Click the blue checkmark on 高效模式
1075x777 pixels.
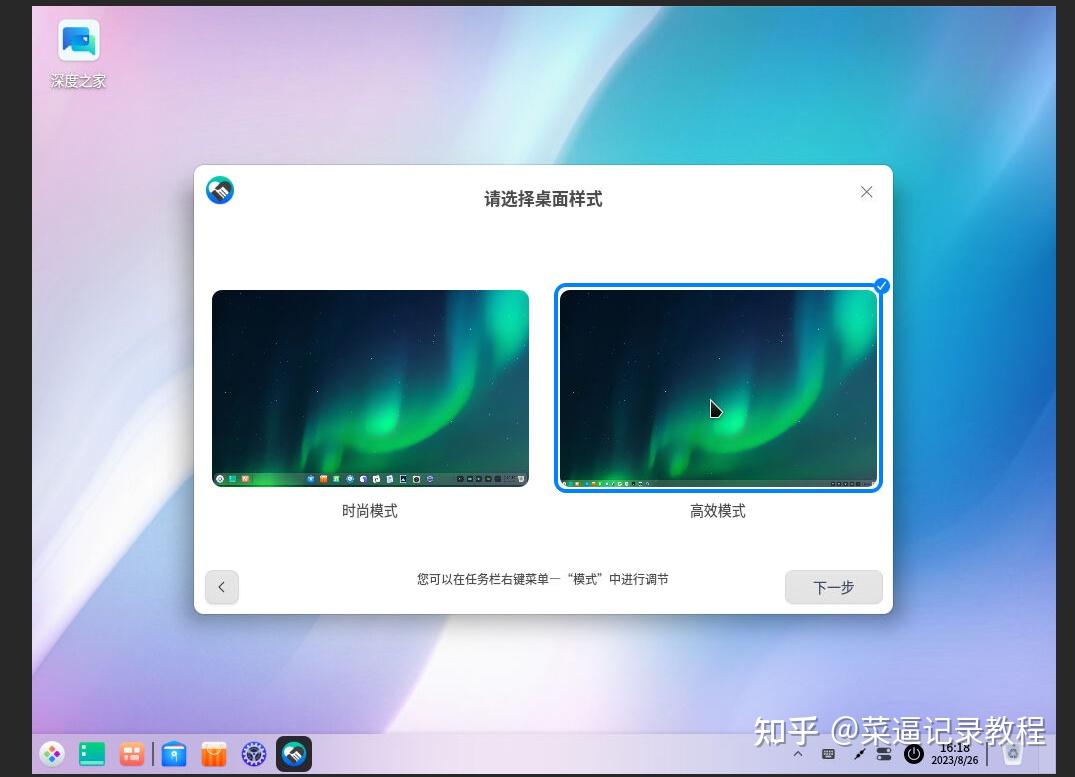881,286
